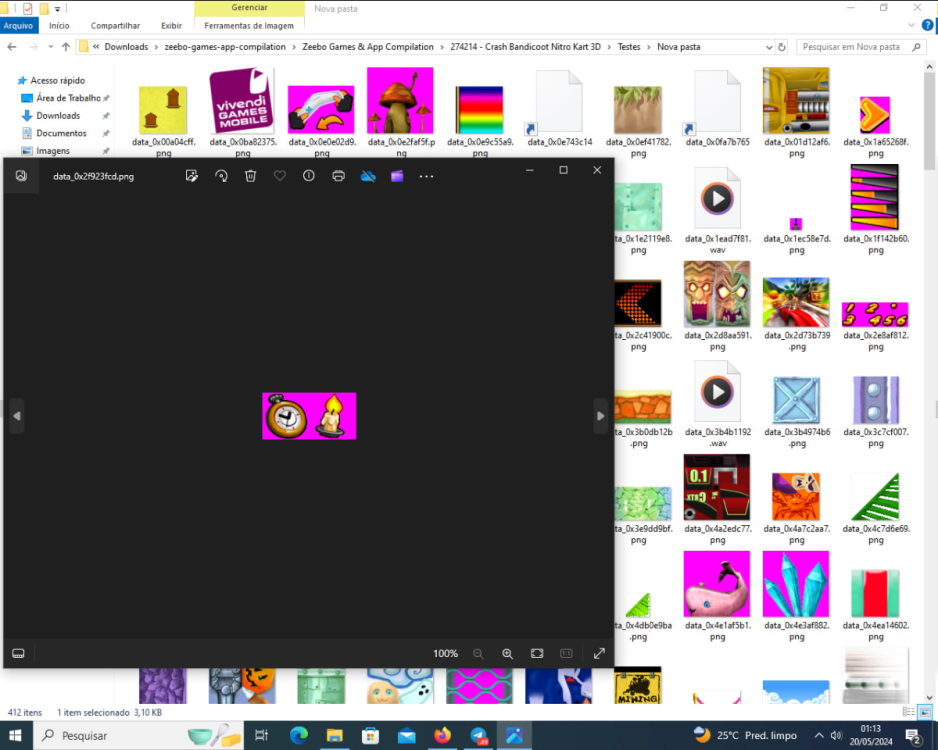
Task: Open the more options (...) menu in Photos
Action: point(425,175)
